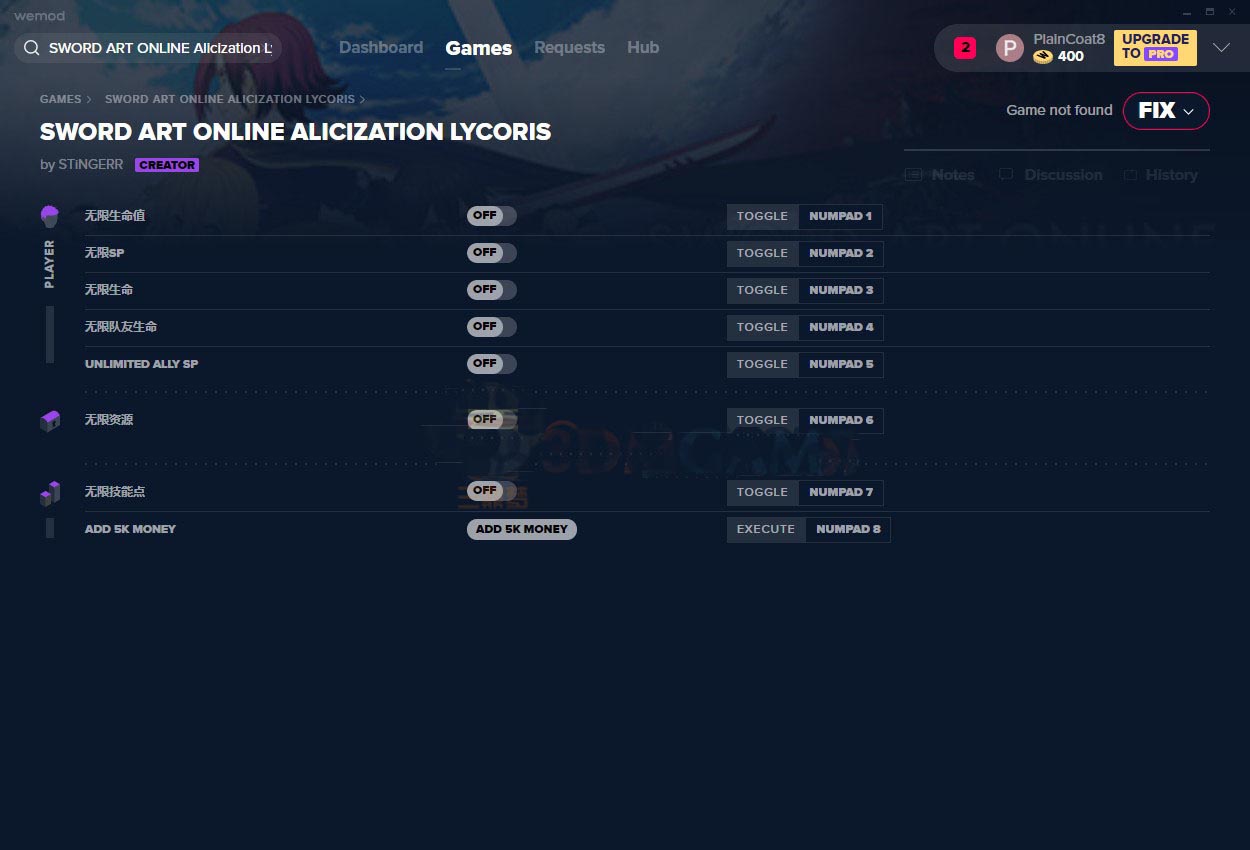Enable the 无限队友生命 cheat switch

[x=492, y=327]
